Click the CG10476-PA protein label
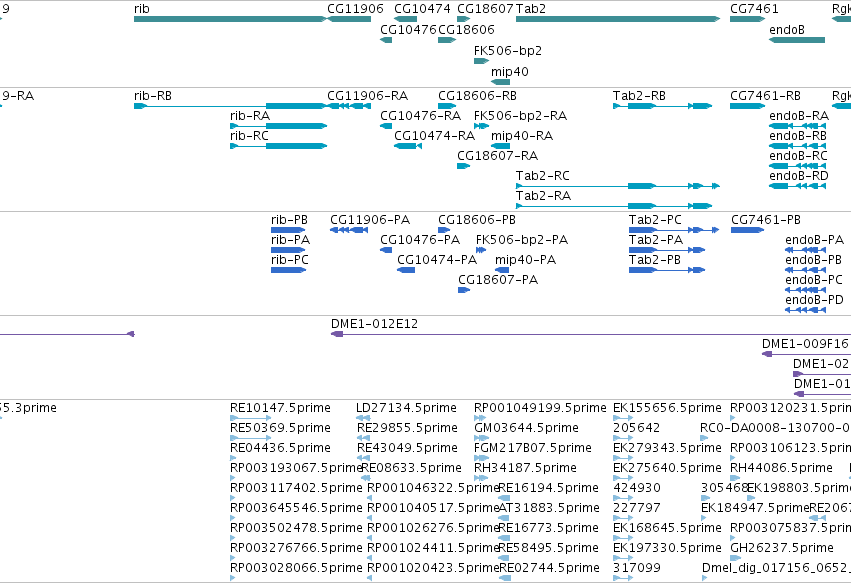Image resolution: width=851 pixels, height=583 pixels. pyautogui.click(x=420, y=240)
